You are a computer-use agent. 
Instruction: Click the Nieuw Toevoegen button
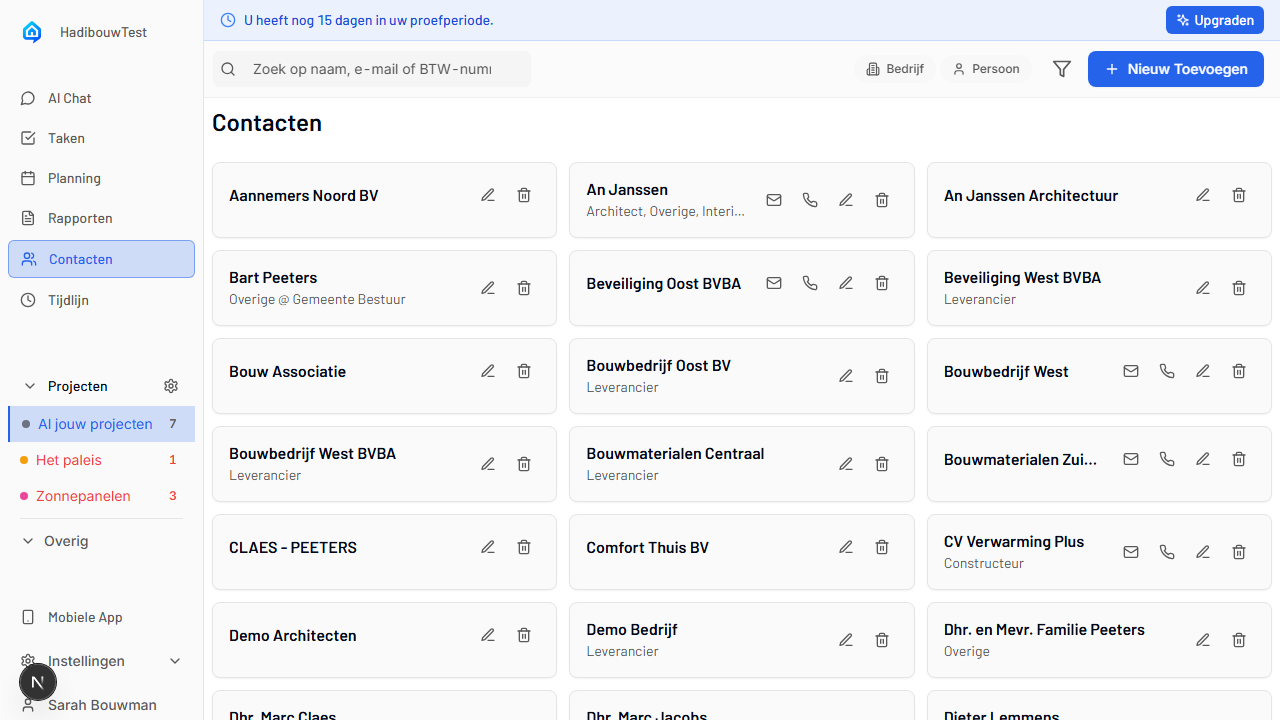[1175, 69]
